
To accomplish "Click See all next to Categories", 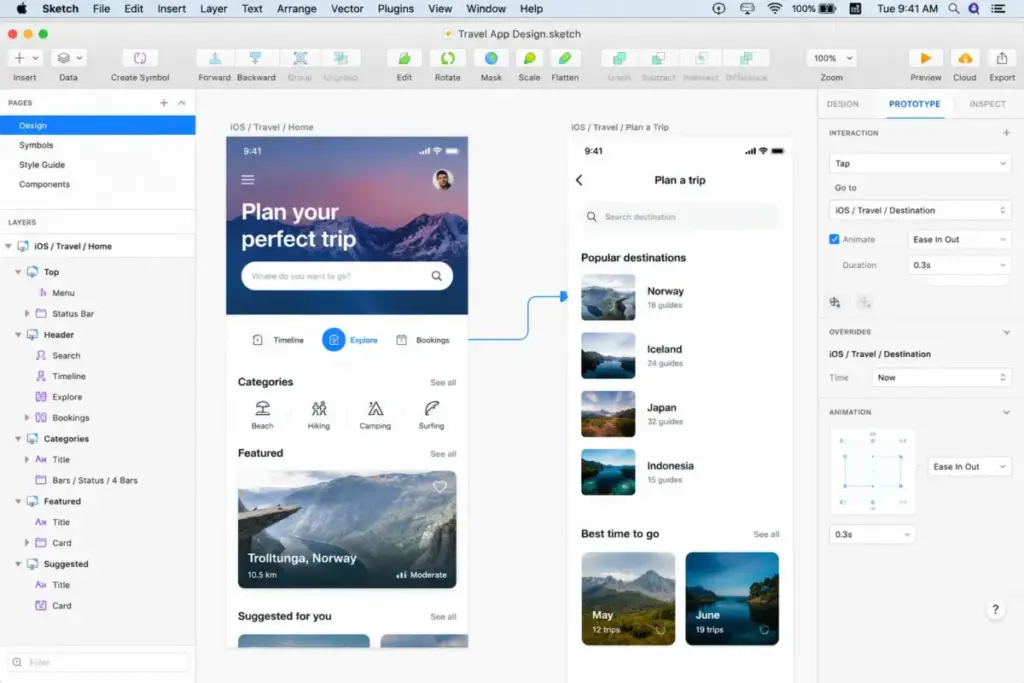I will [x=443, y=383].
